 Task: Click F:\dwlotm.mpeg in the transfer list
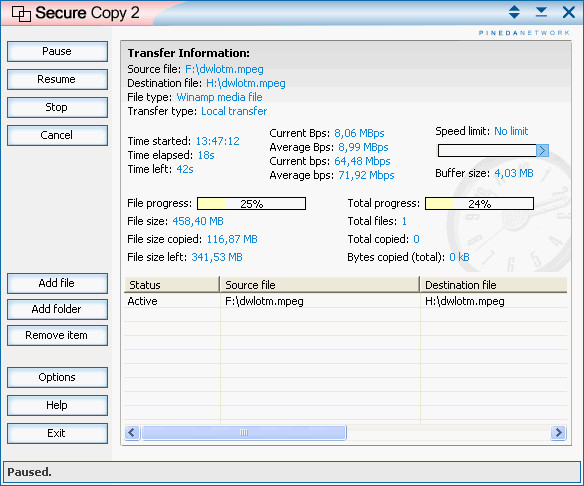pos(264,301)
